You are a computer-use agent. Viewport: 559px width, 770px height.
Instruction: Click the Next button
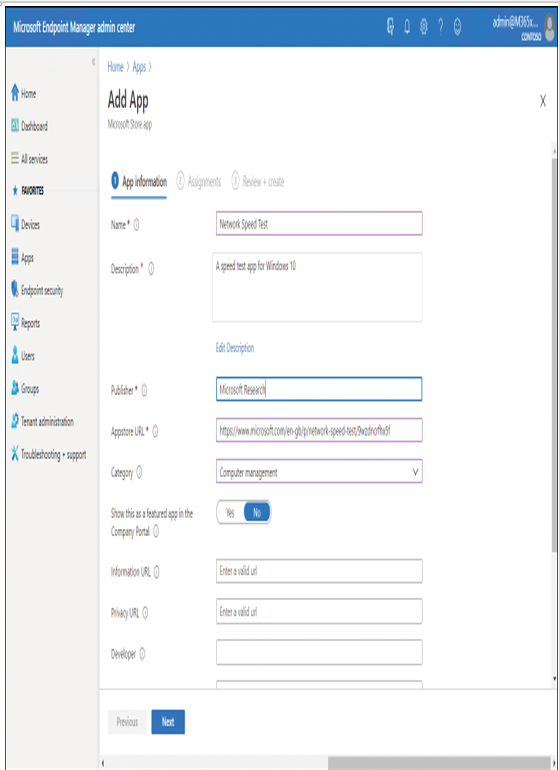(168, 721)
